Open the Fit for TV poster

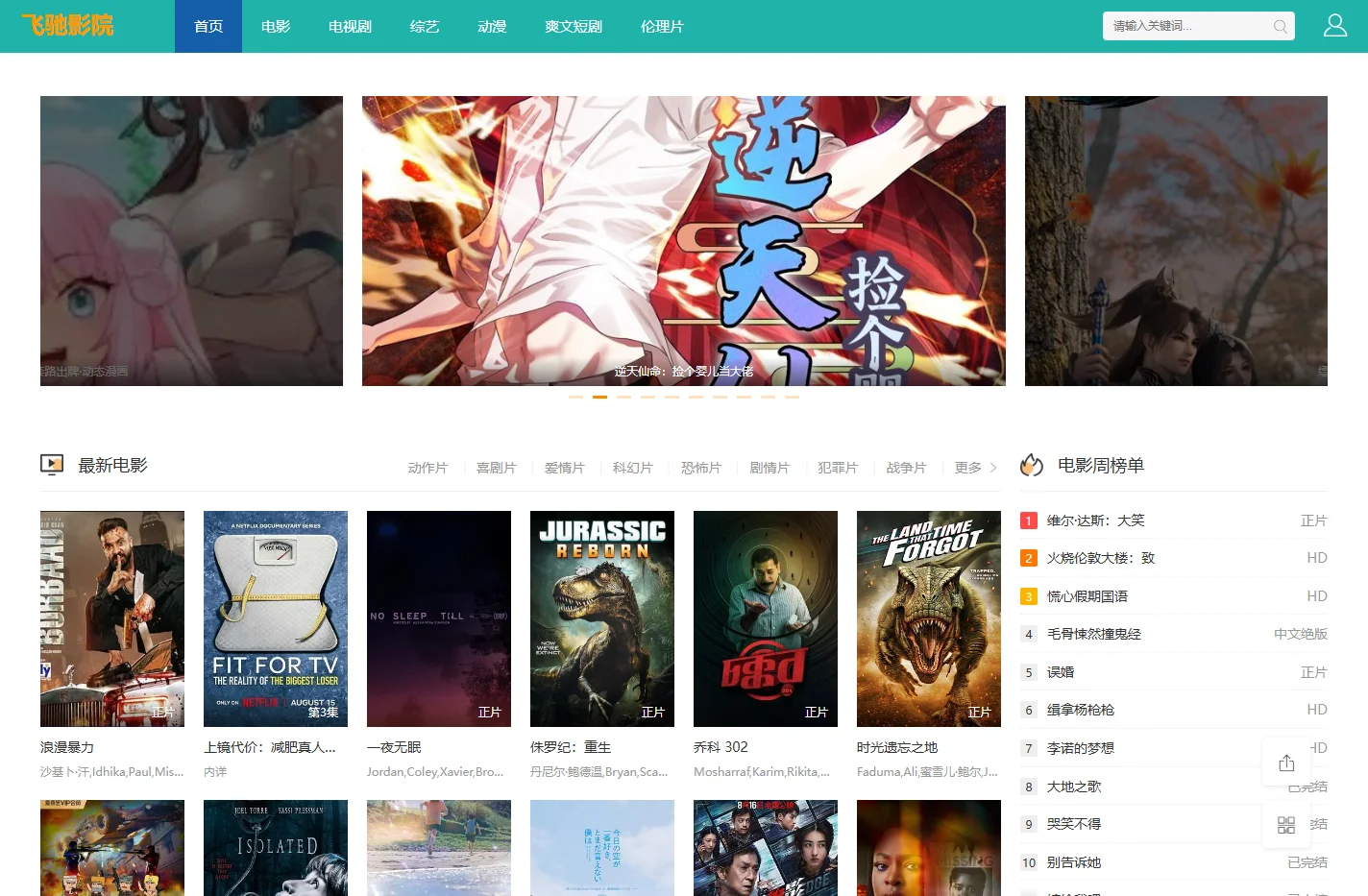276,618
